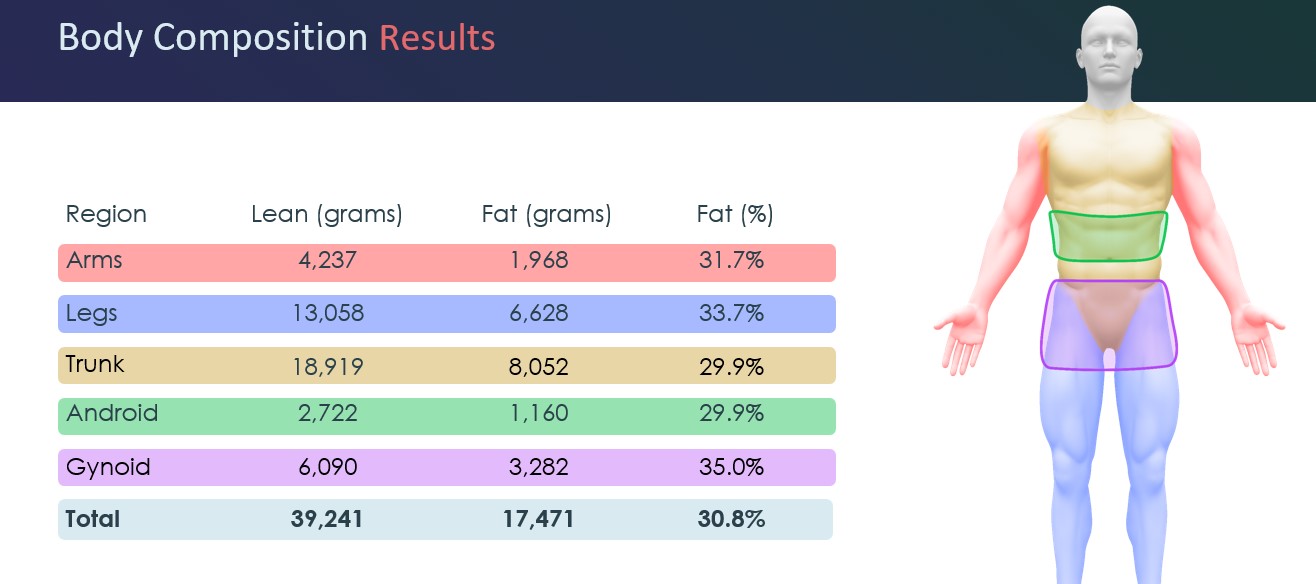Click the Region column header
Image resolution: width=1316 pixels, height=584 pixels.
pyautogui.click(x=106, y=214)
